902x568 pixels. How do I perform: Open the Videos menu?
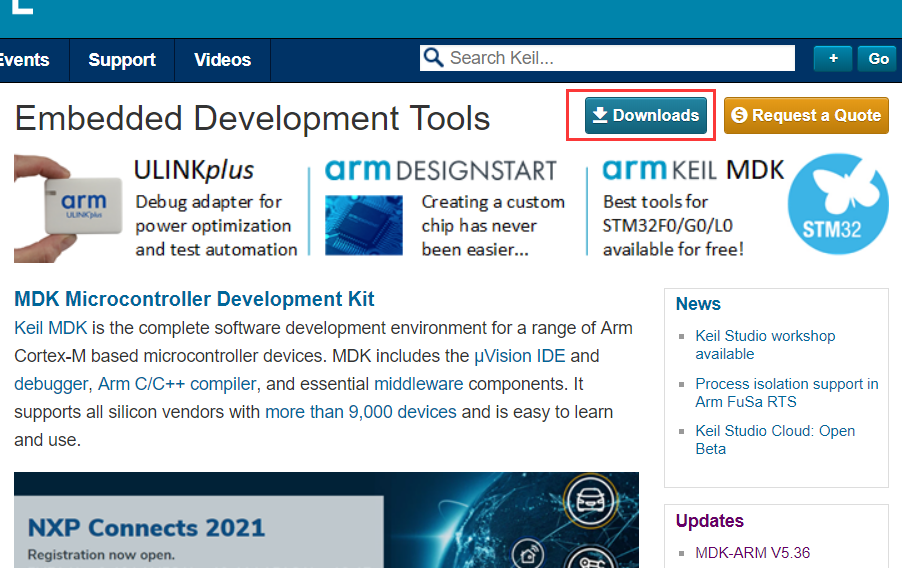coord(223,60)
